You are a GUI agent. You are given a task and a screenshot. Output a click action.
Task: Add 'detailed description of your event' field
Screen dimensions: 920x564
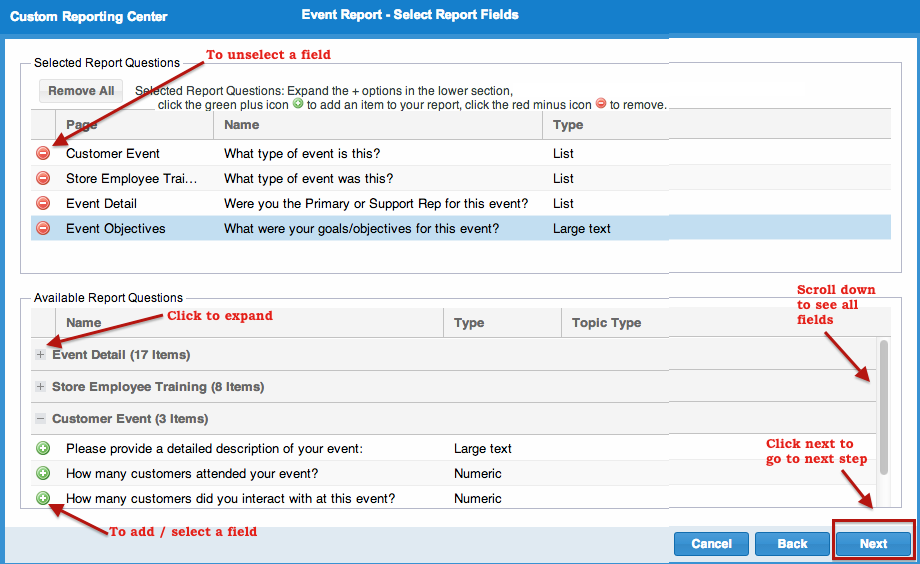pyautogui.click(x=43, y=448)
